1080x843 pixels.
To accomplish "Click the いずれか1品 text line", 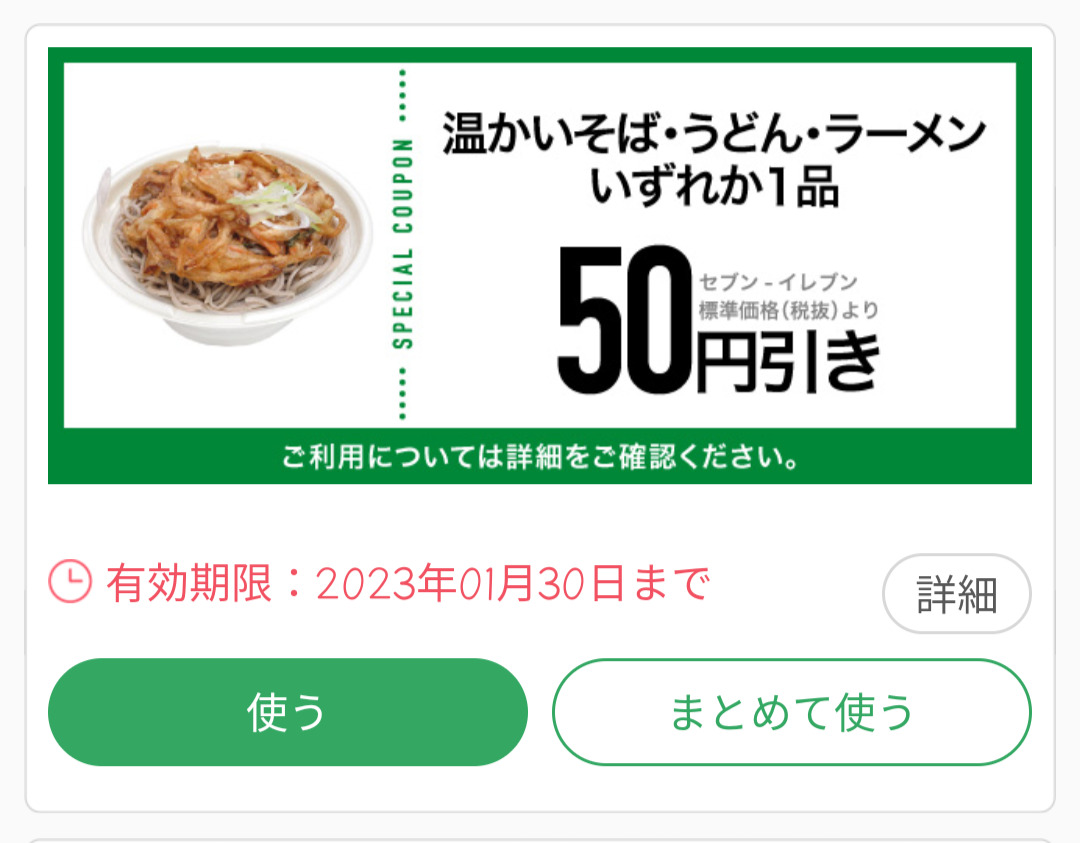I will click(714, 187).
